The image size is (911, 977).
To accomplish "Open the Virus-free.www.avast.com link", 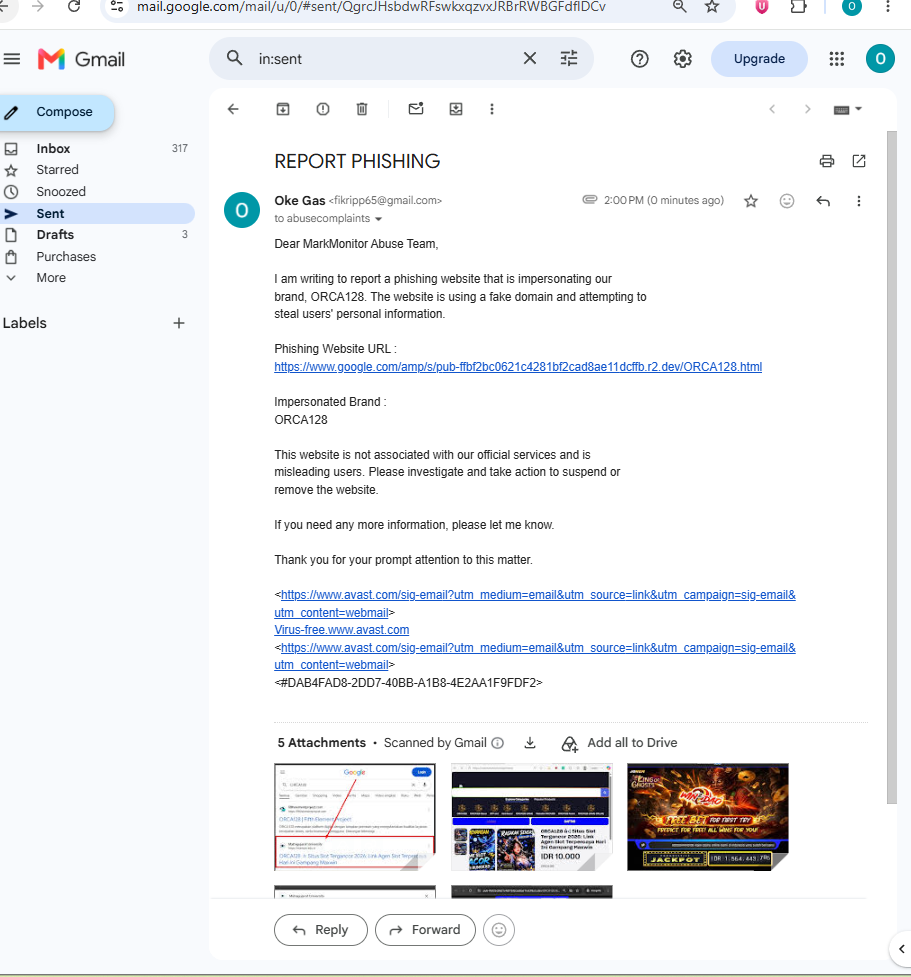I will [341, 630].
